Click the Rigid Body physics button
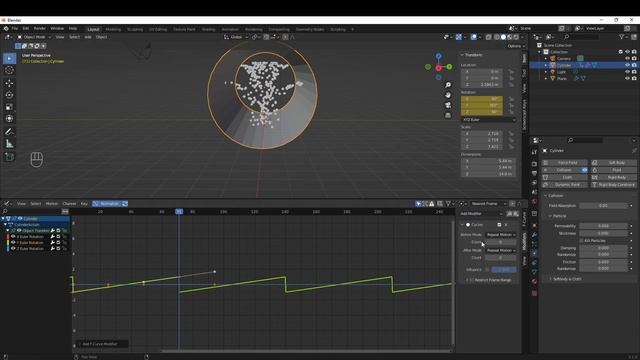Viewport: 640px width, 360px height. [613, 177]
